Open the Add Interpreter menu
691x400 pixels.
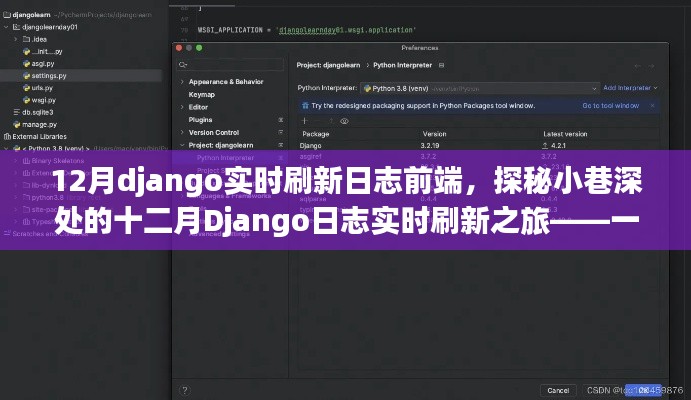click(630, 88)
